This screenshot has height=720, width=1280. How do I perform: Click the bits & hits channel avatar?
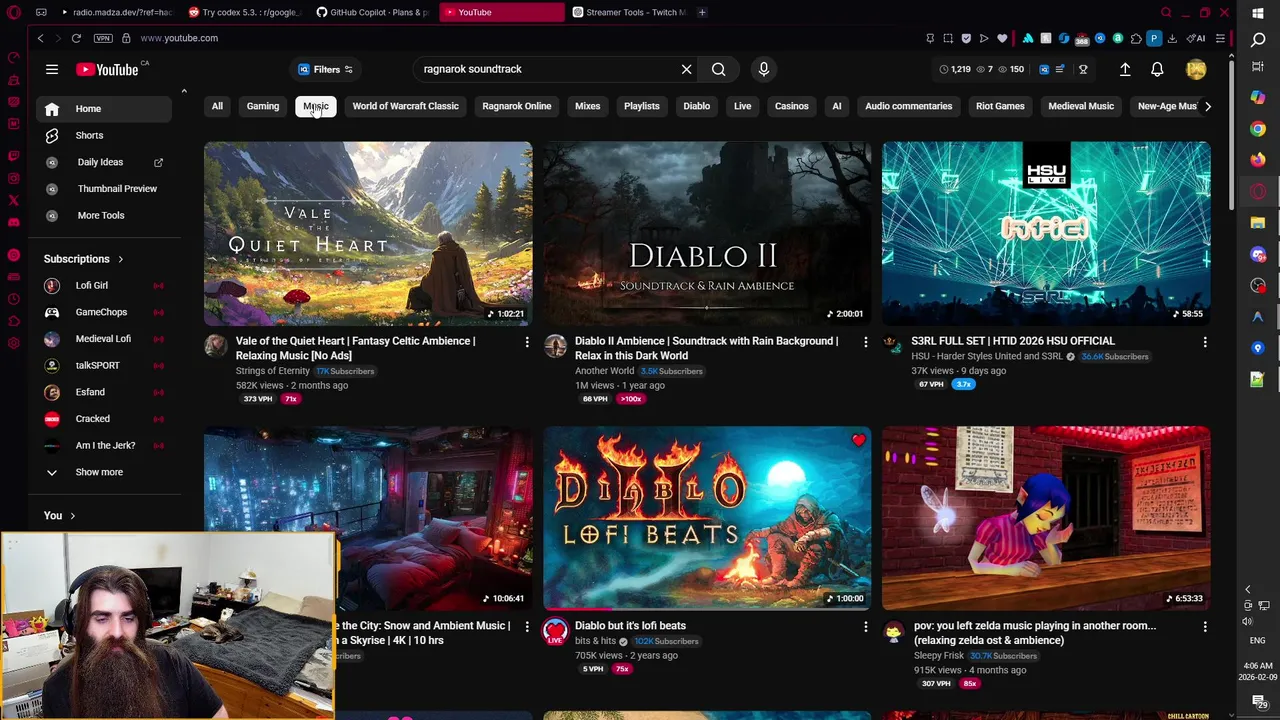[x=555, y=631]
